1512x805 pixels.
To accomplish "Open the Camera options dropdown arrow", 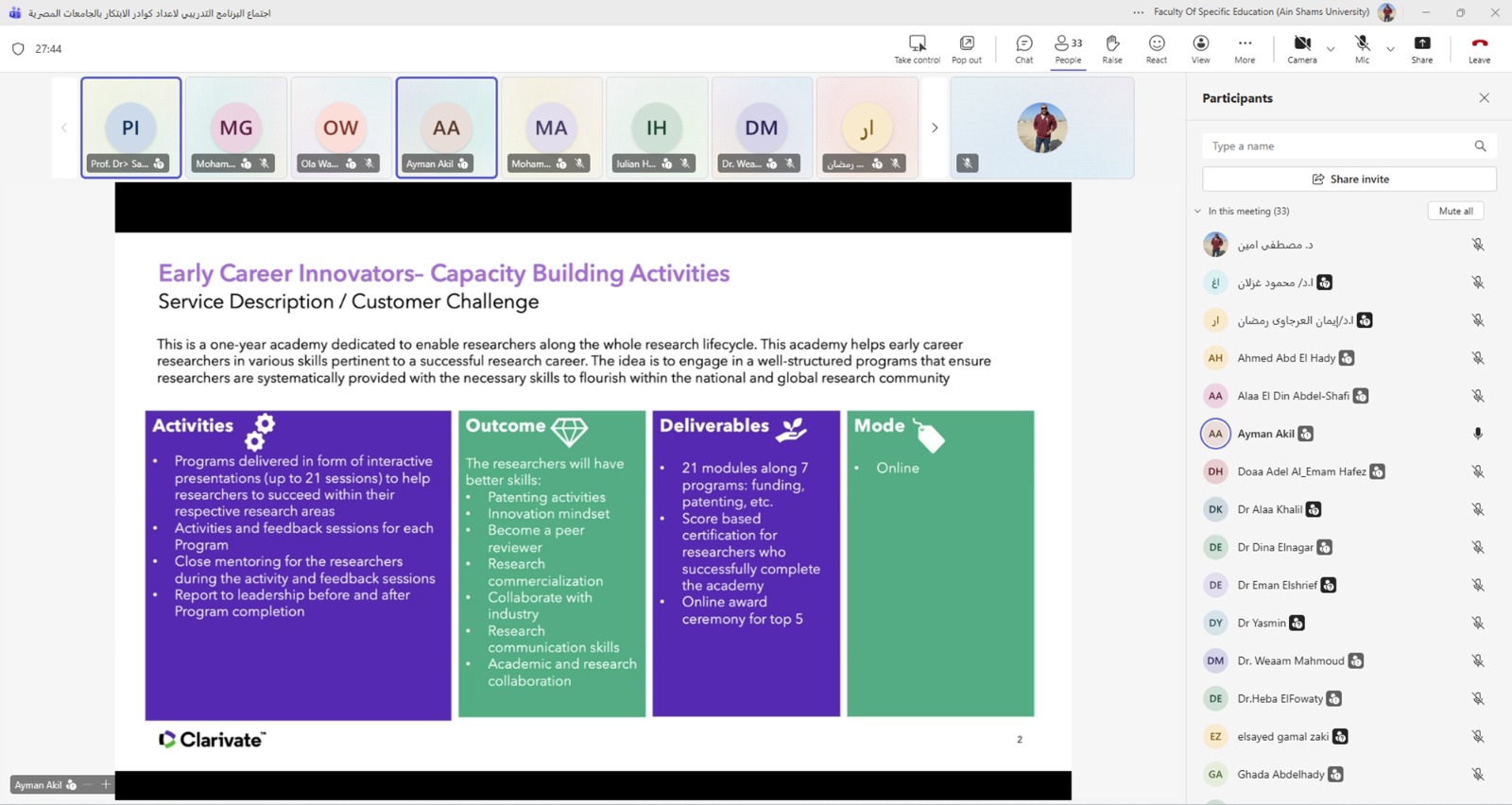I will point(1331,49).
